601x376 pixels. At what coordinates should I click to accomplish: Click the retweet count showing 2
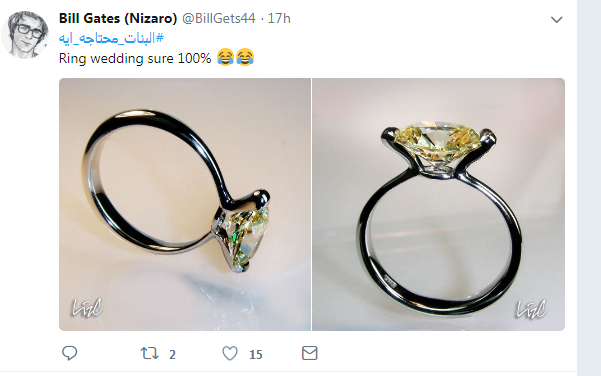tap(172, 355)
